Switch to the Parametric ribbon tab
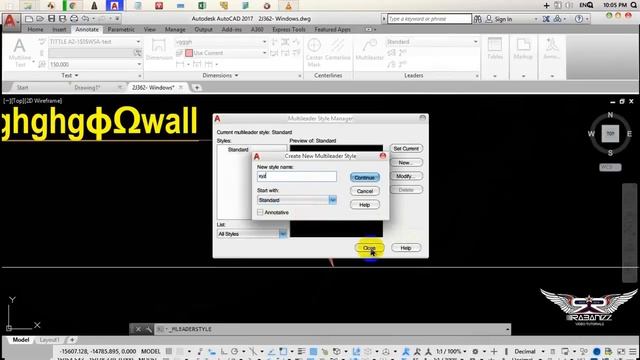This screenshot has height=360, width=640. point(121,29)
